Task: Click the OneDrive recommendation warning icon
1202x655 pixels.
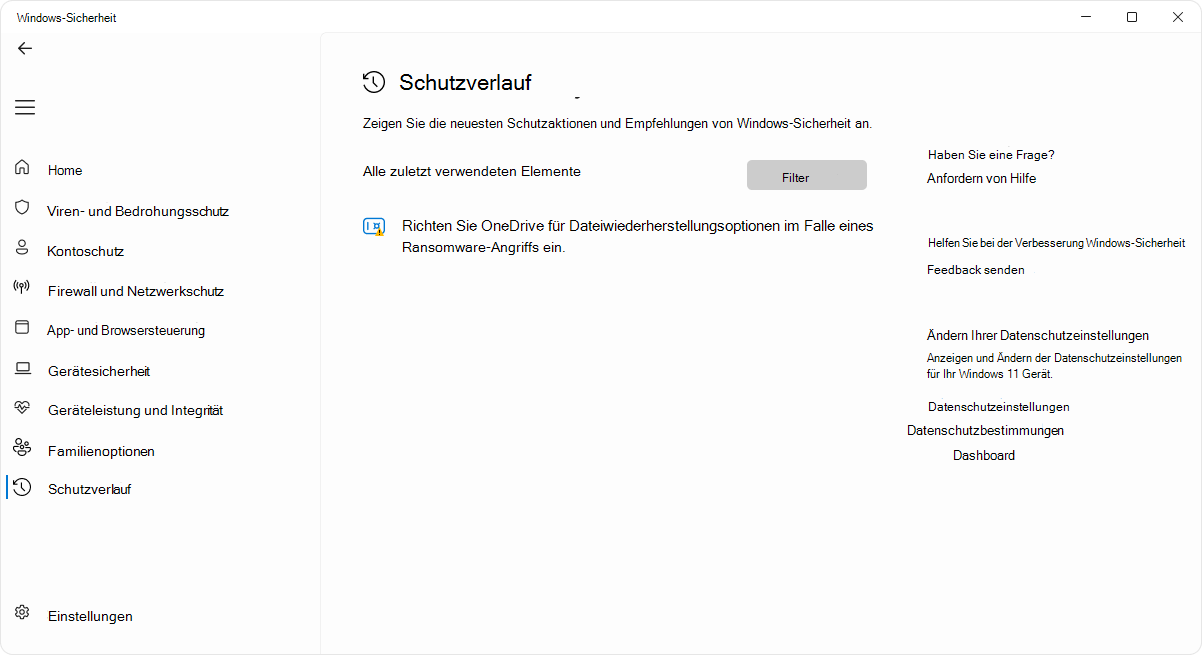Action: pyautogui.click(x=374, y=227)
